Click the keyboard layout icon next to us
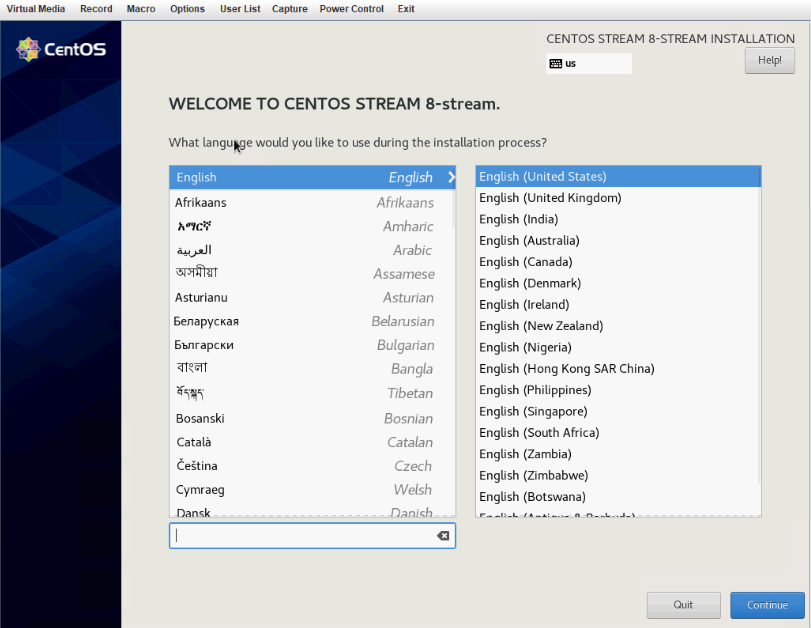This screenshot has width=811, height=628. [555, 64]
